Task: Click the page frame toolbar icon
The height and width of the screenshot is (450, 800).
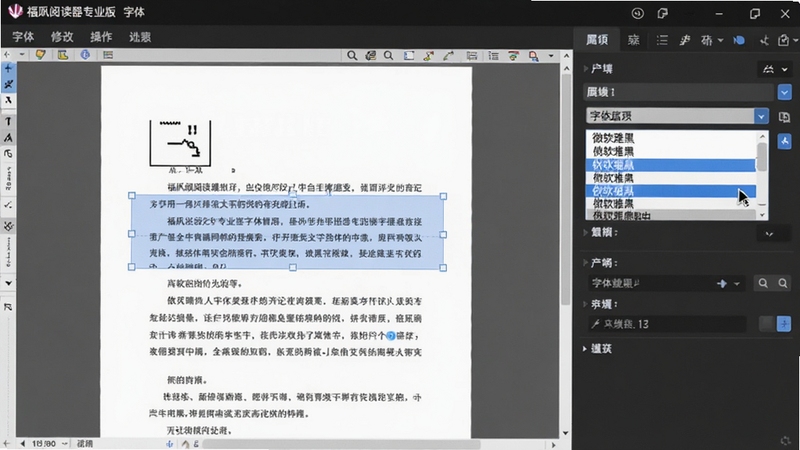Action: click(x=409, y=55)
